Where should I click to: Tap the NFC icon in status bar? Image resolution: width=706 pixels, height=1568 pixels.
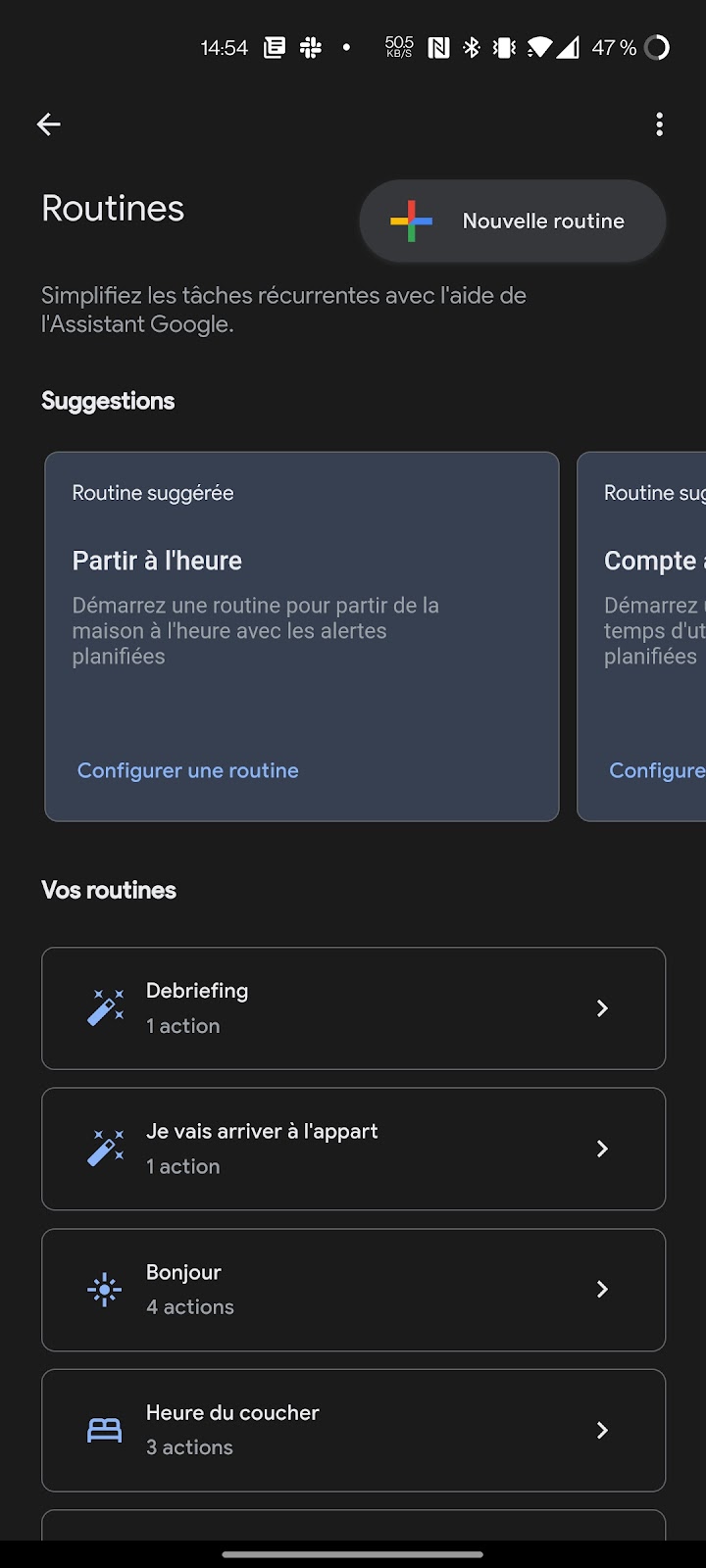click(438, 47)
